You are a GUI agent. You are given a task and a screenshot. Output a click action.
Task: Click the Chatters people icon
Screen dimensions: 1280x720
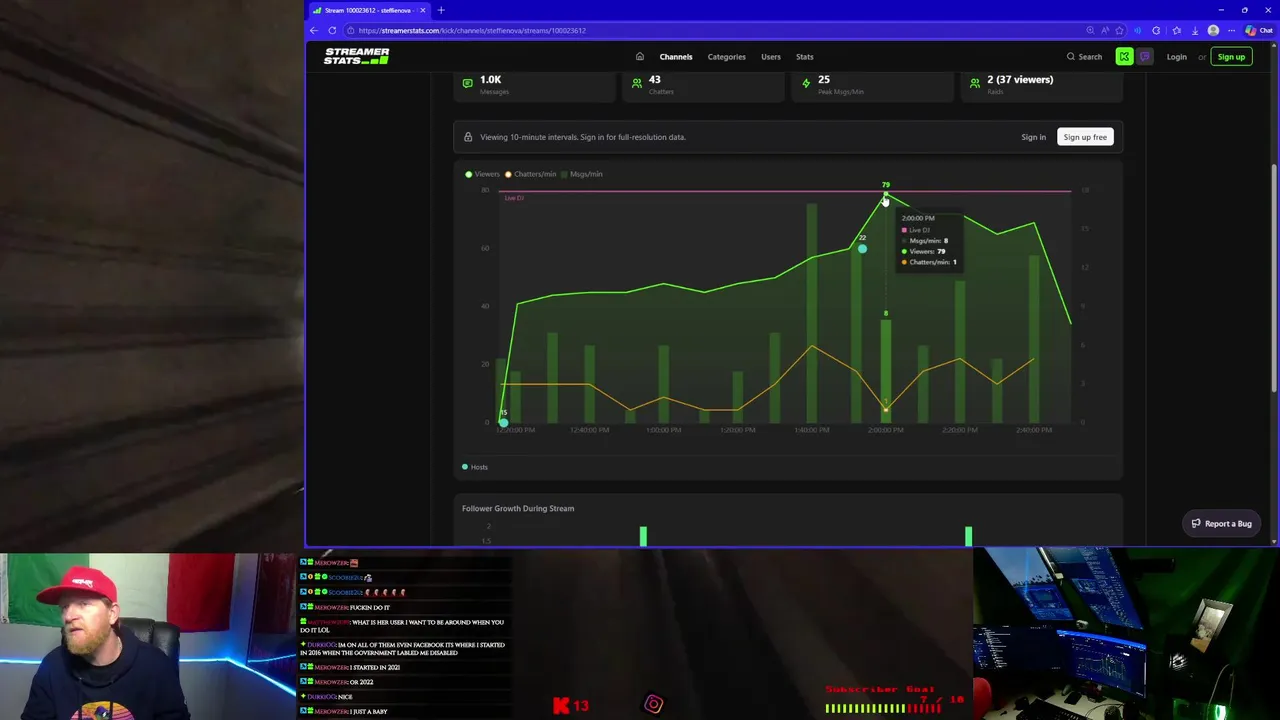tap(636, 84)
